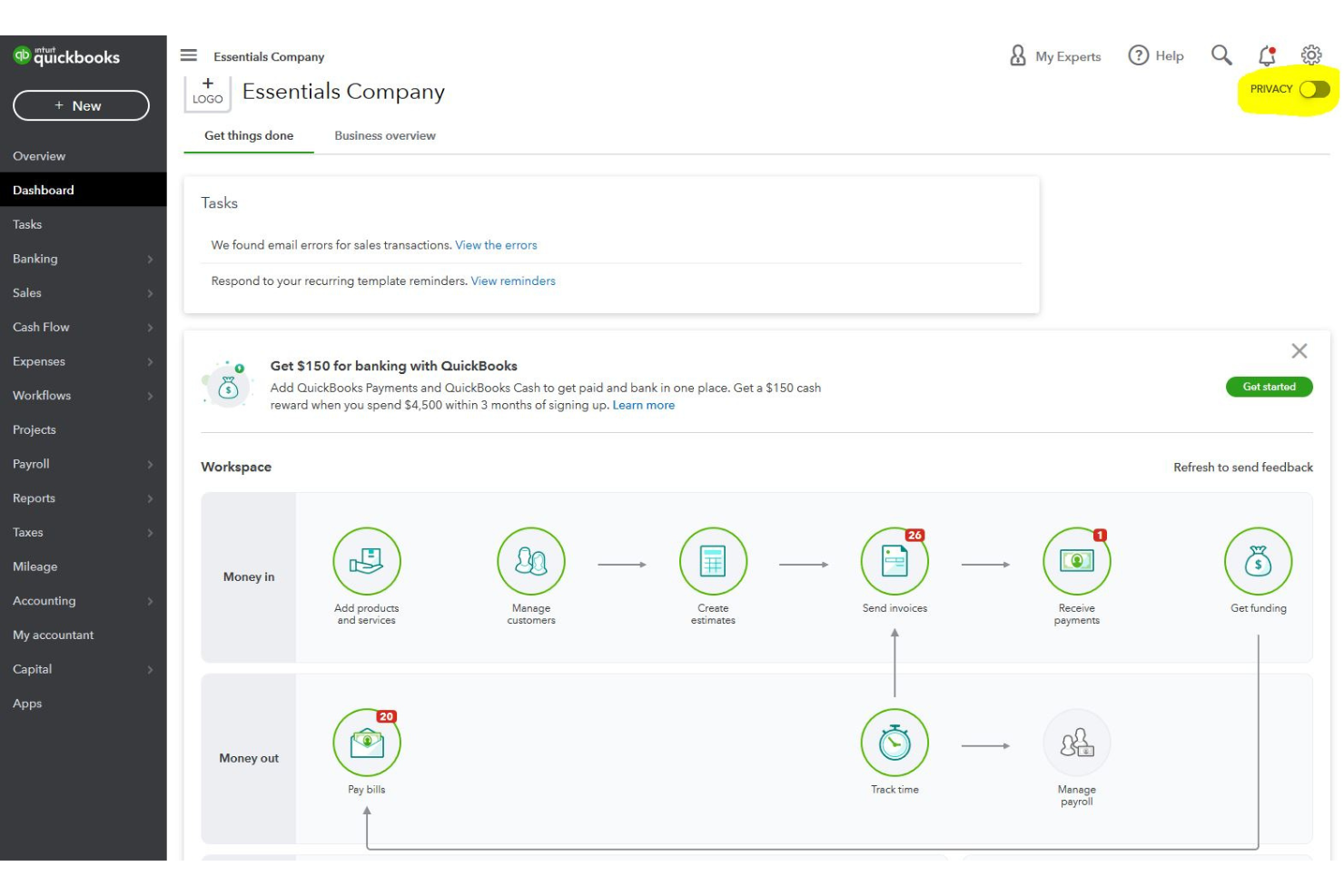
Task: Select Dashboard in the sidebar
Action: tap(84, 190)
